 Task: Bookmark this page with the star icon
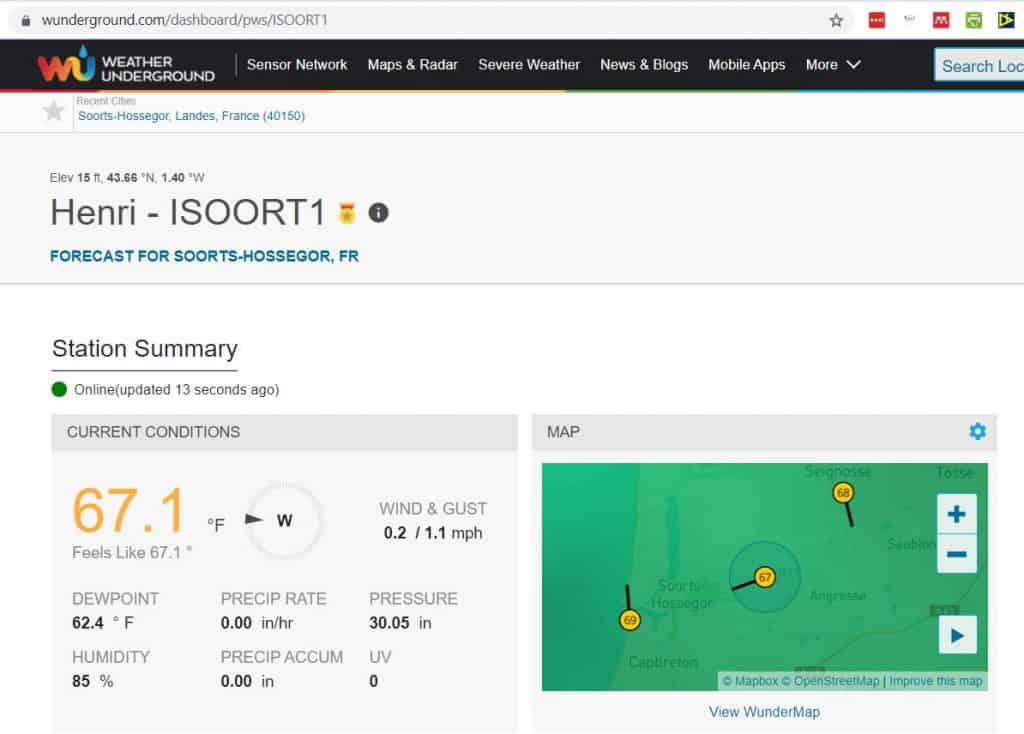pos(836,20)
